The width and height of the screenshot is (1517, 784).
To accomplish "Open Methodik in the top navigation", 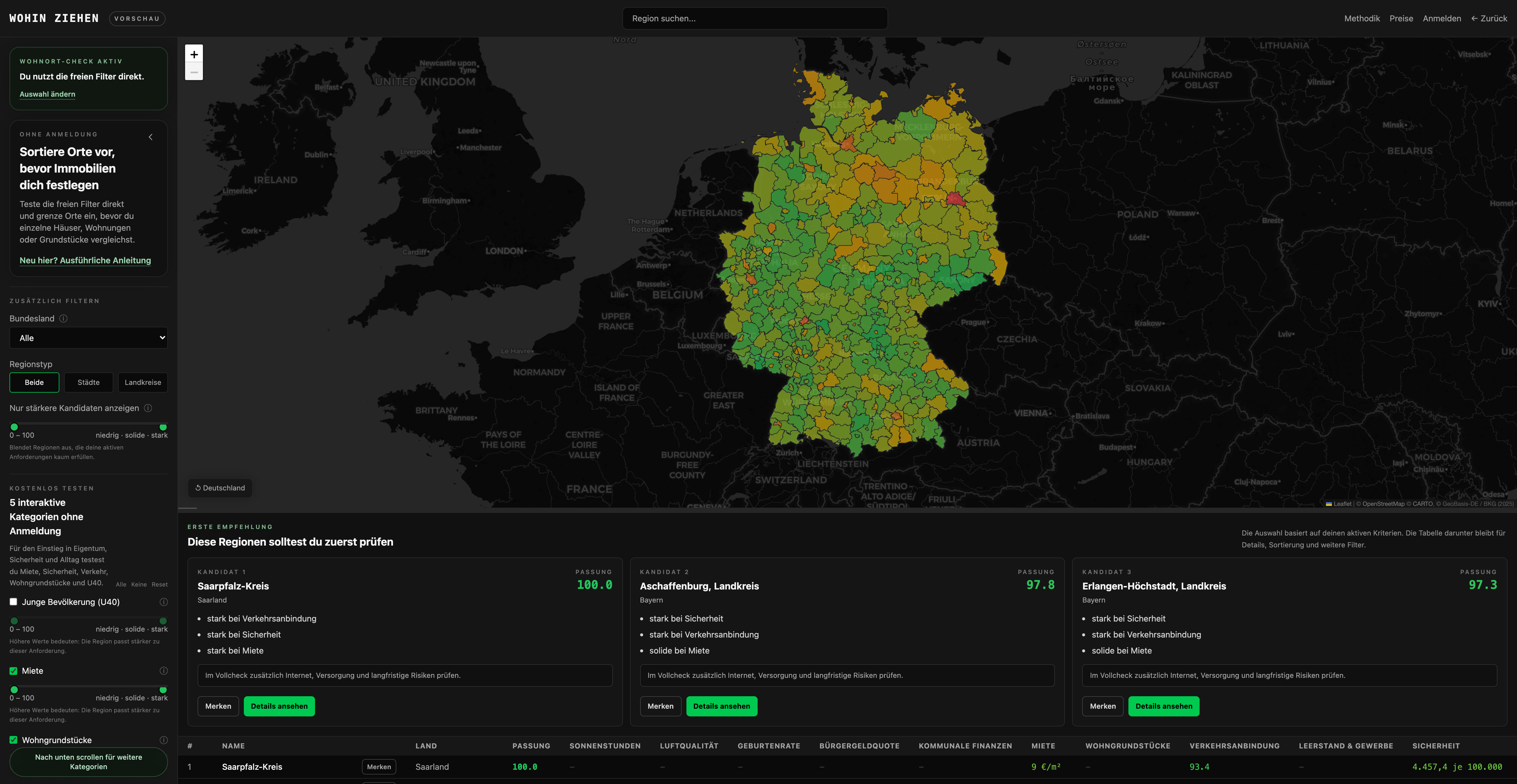I will [1362, 18].
